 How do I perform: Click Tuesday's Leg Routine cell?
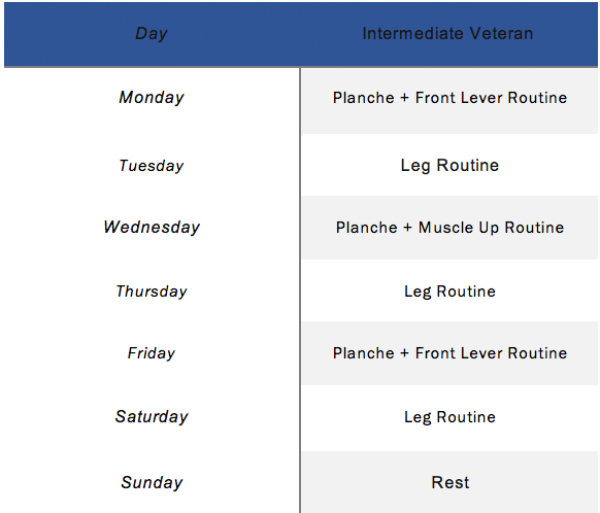(x=450, y=166)
